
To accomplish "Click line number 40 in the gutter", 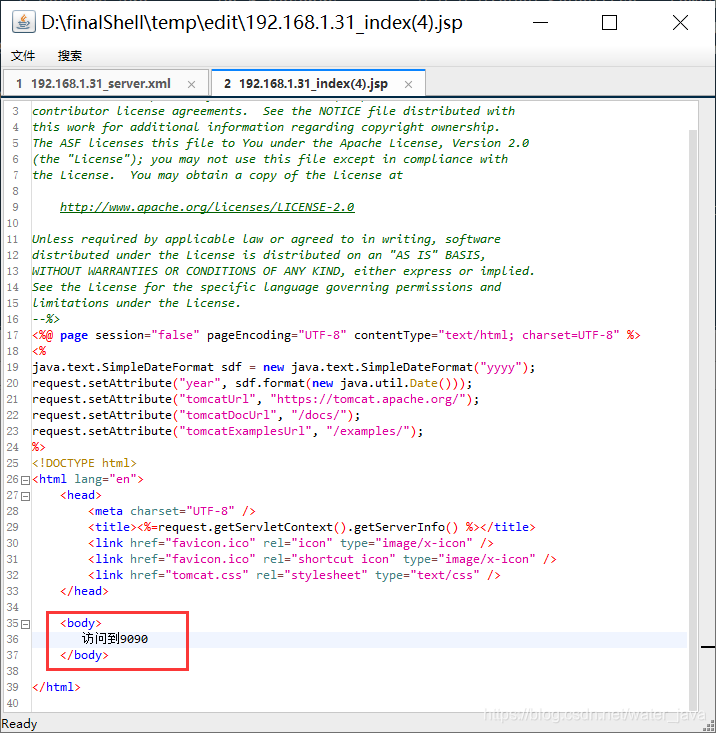I will pyautogui.click(x=13, y=703).
